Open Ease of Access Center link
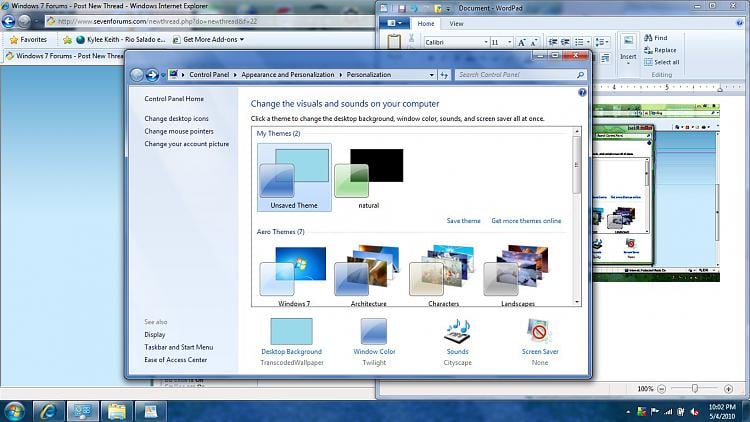The height and width of the screenshot is (422, 750). [176, 359]
